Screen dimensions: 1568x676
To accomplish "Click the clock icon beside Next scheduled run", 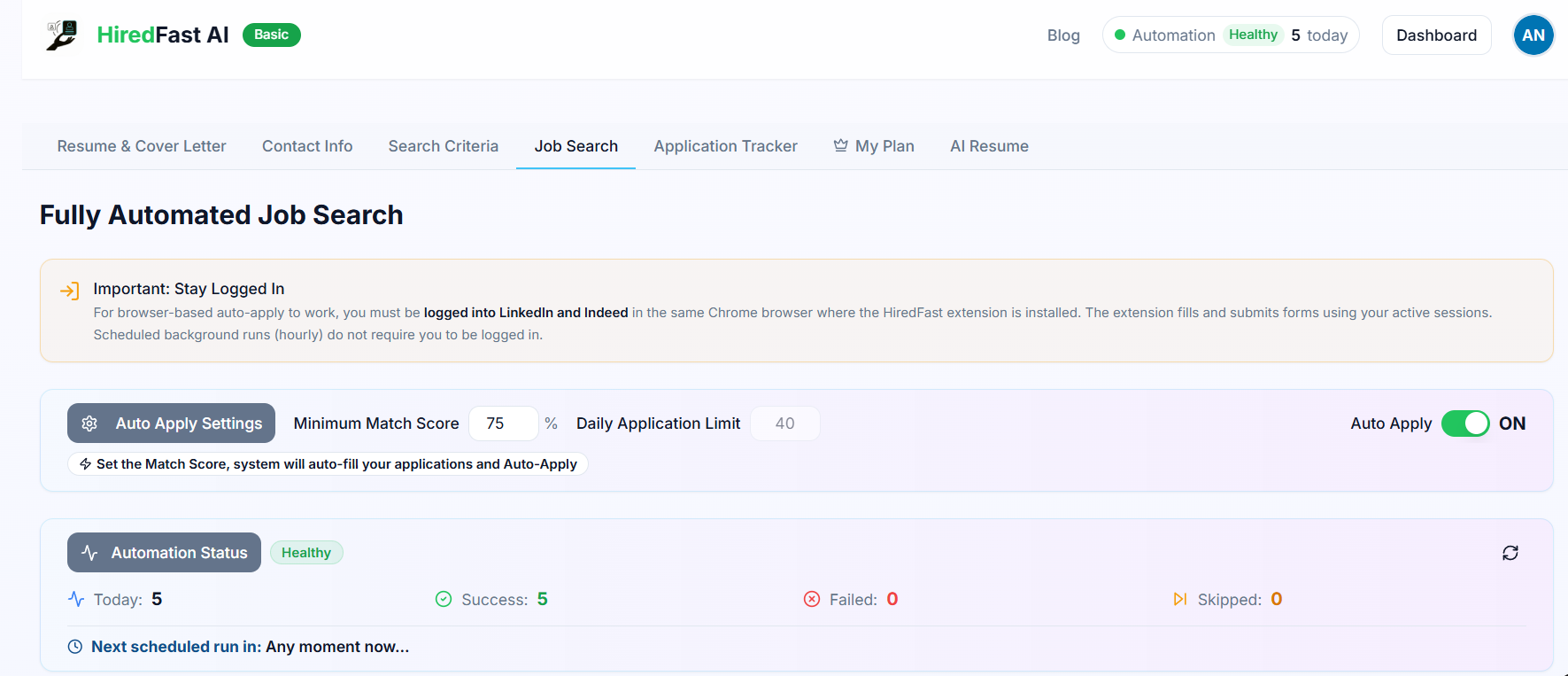I will click(75, 647).
